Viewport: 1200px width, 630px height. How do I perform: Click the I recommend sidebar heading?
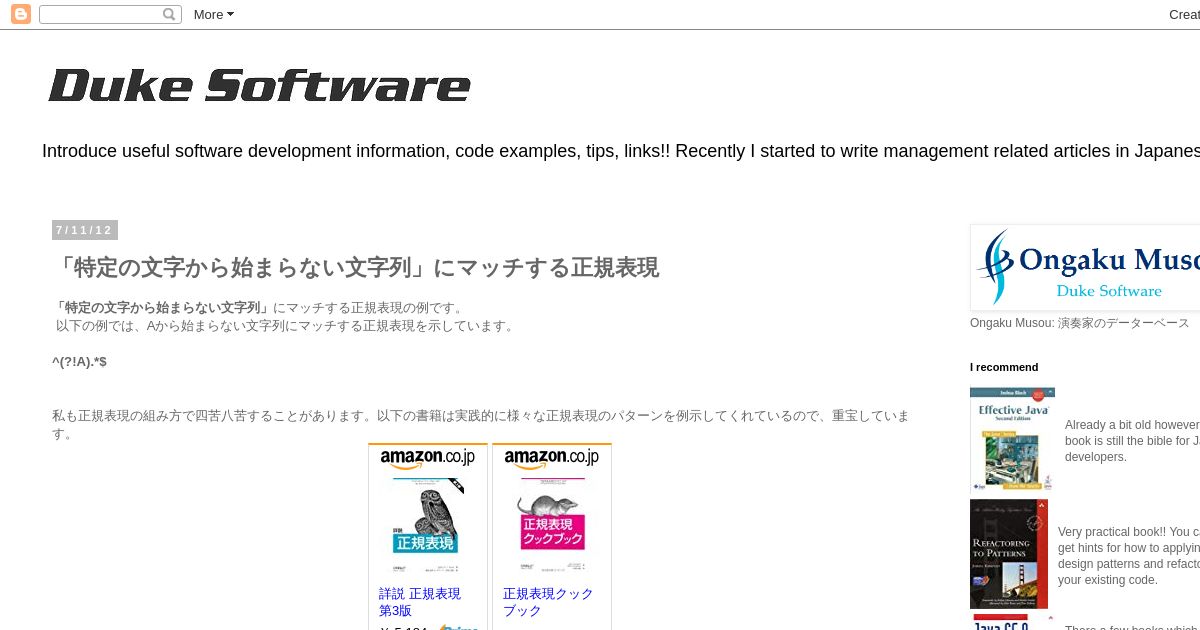pyautogui.click(x=1004, y=367)
